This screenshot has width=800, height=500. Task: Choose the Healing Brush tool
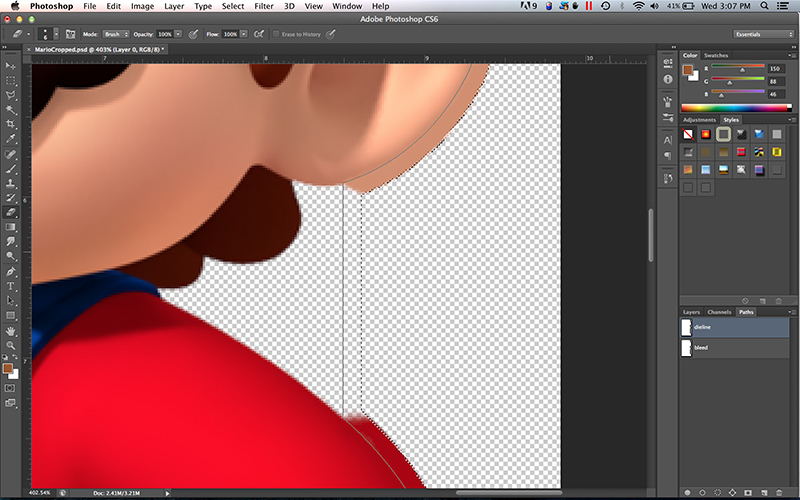pyautogui.click(x=10, y=154)
